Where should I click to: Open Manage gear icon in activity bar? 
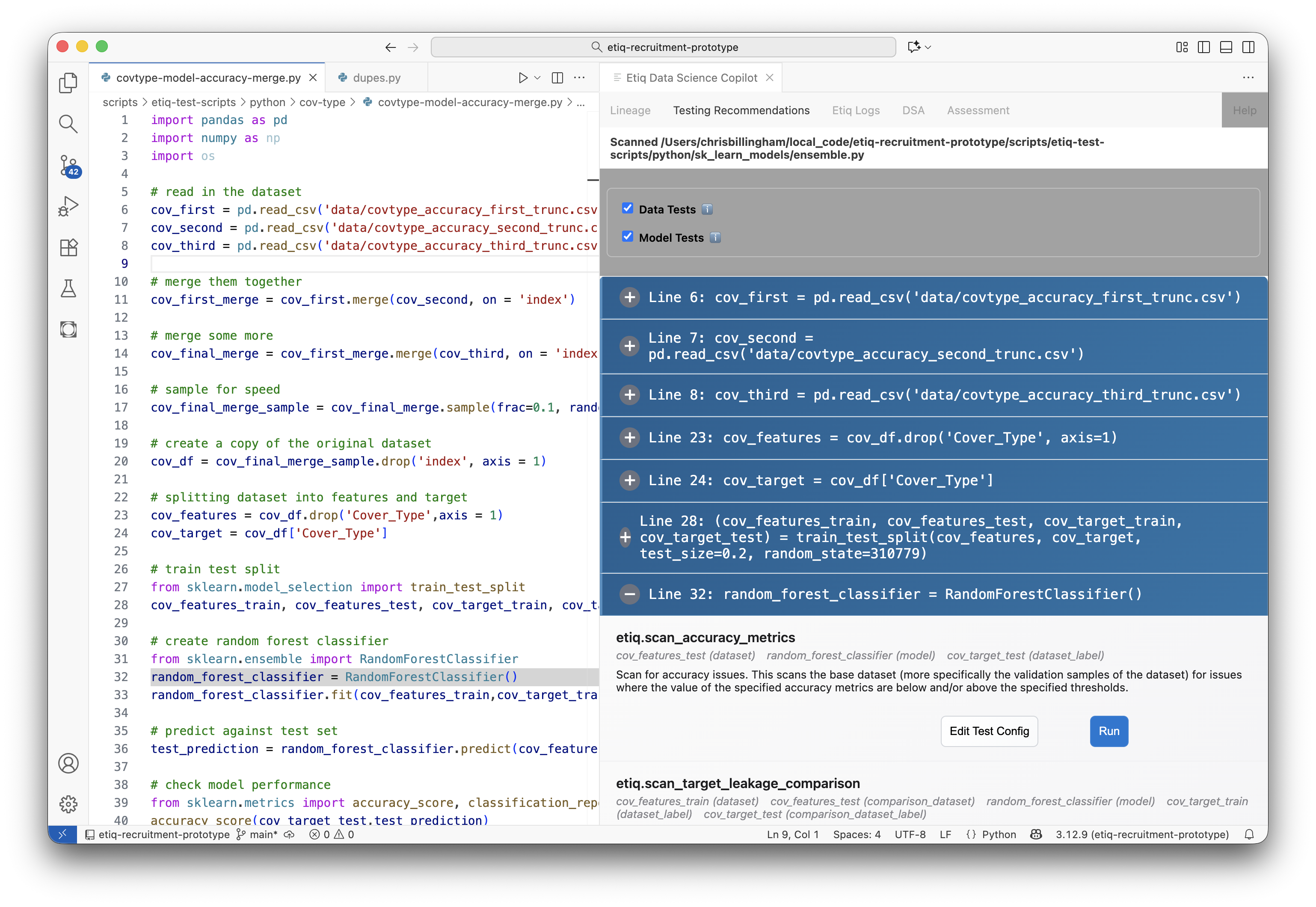(x=69, y=803)
